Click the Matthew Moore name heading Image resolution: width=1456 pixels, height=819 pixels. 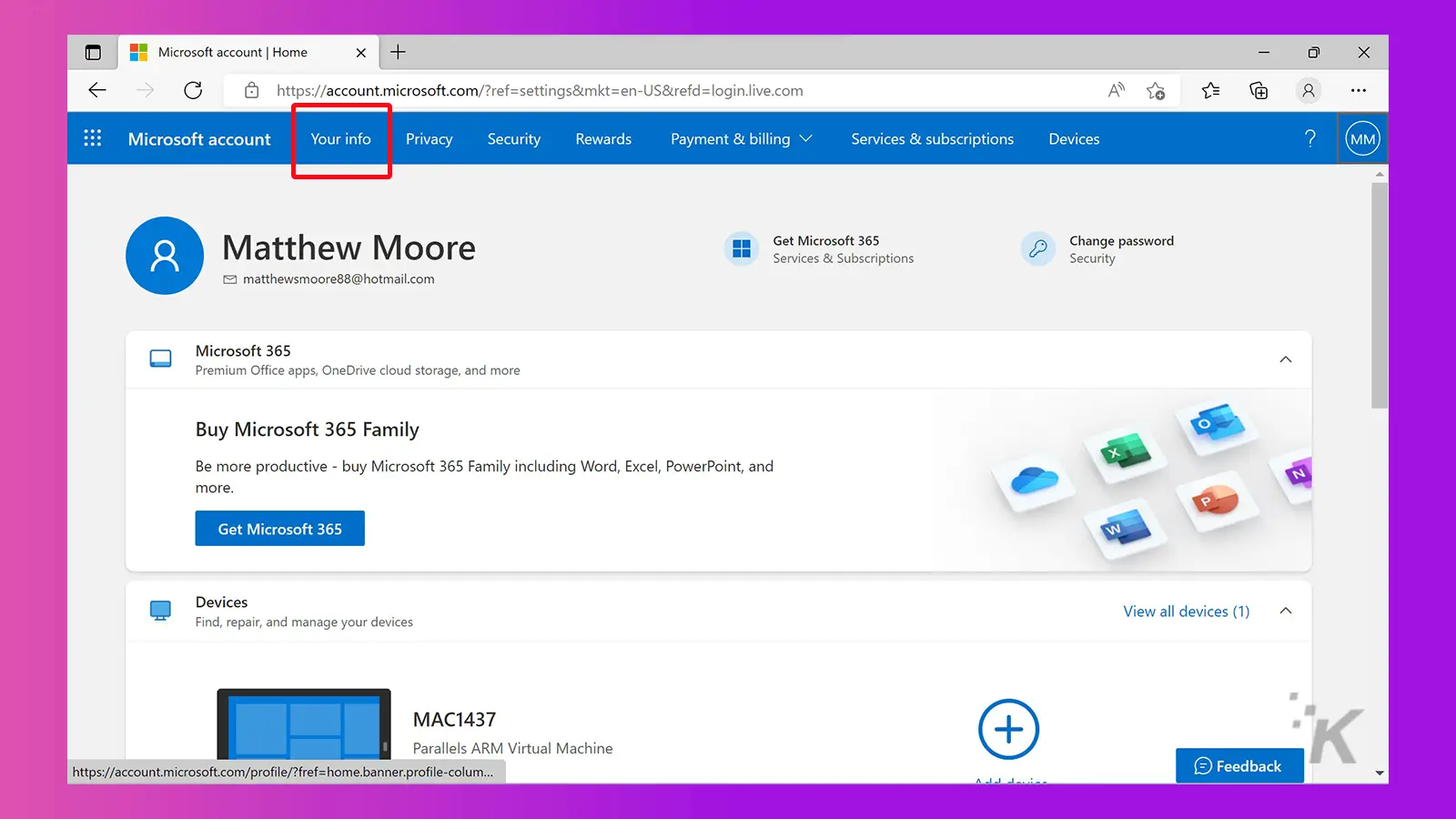[349, 248]
